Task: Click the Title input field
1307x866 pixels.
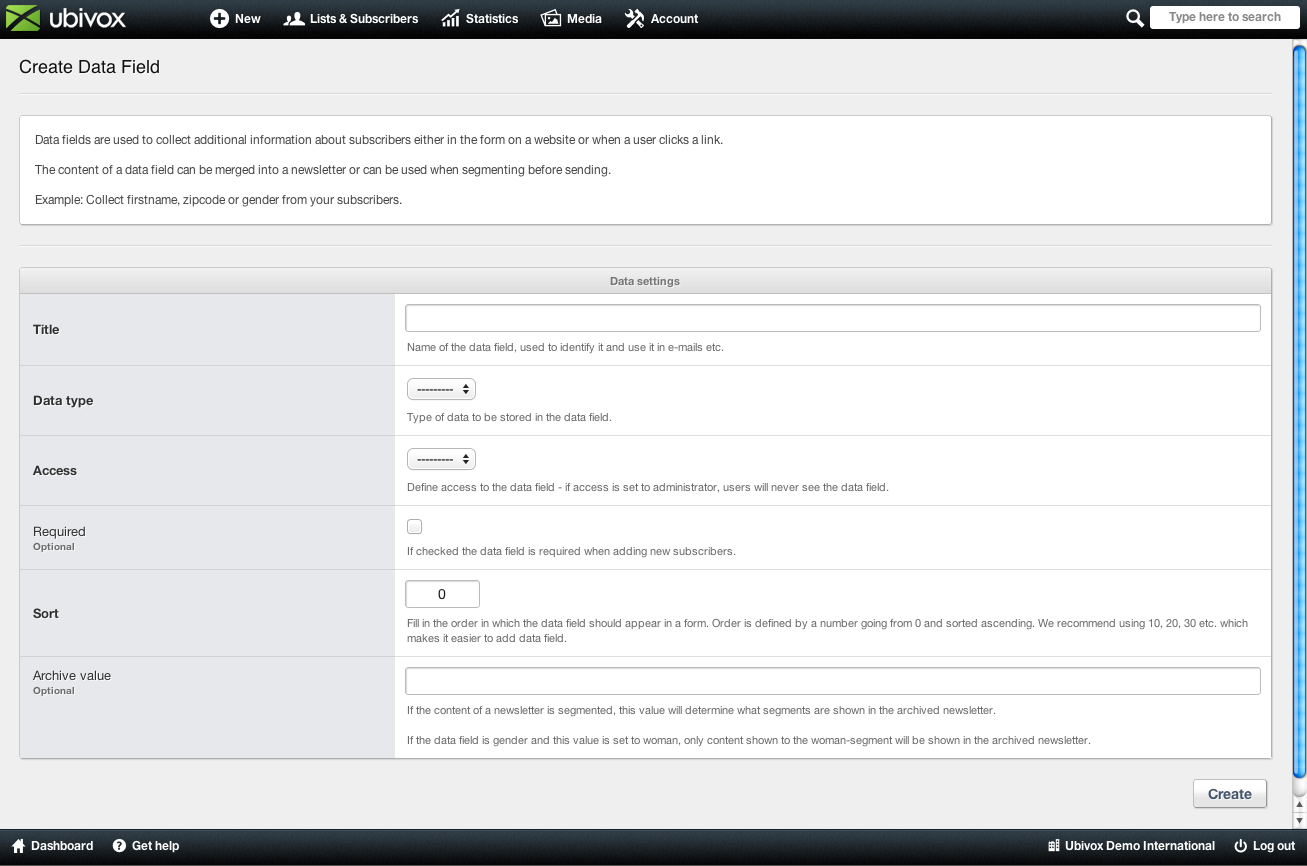Action: (x=832, y=318)
